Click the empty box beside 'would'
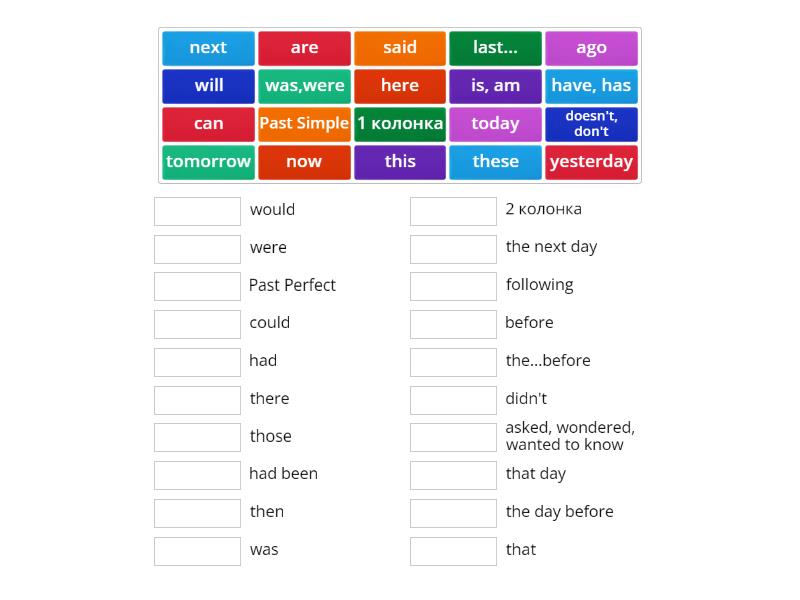The image size is (800, 600). (197, 211)
